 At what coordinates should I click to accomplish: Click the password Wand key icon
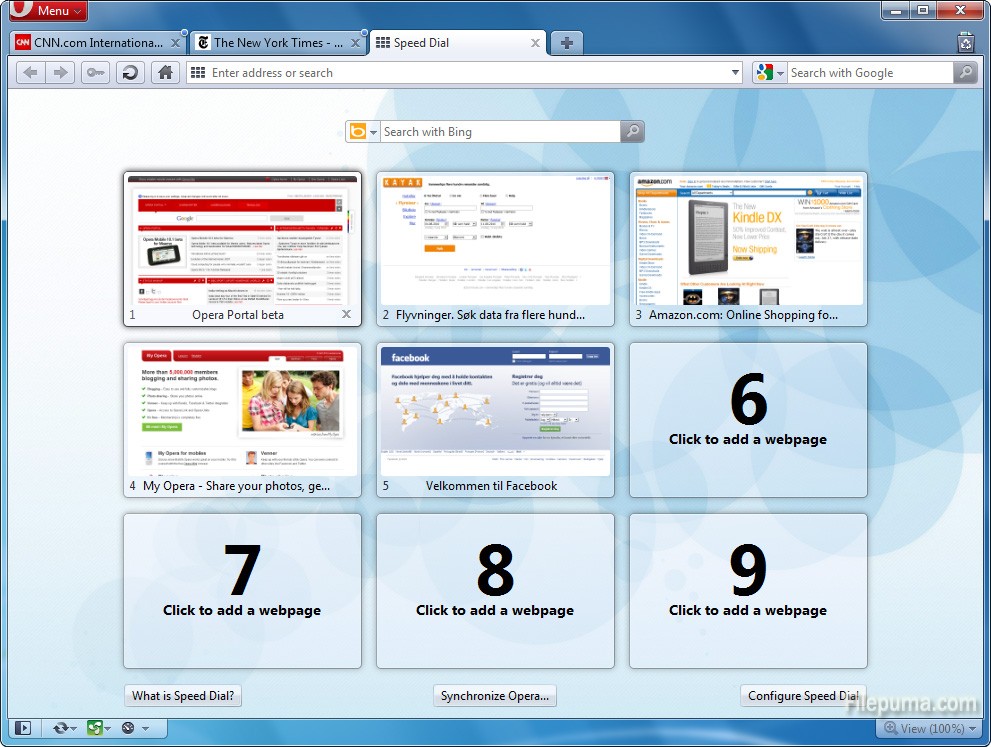95,72
